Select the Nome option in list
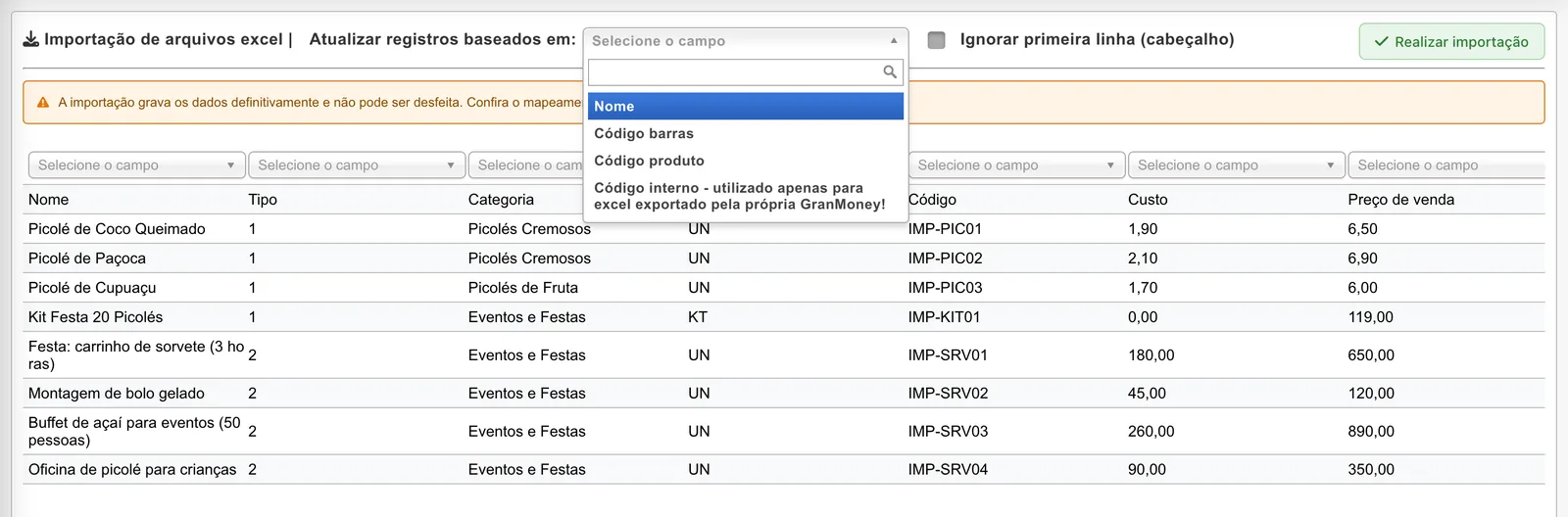The height and width of the screenshot is (517, 1568). (x=746, y=106)
